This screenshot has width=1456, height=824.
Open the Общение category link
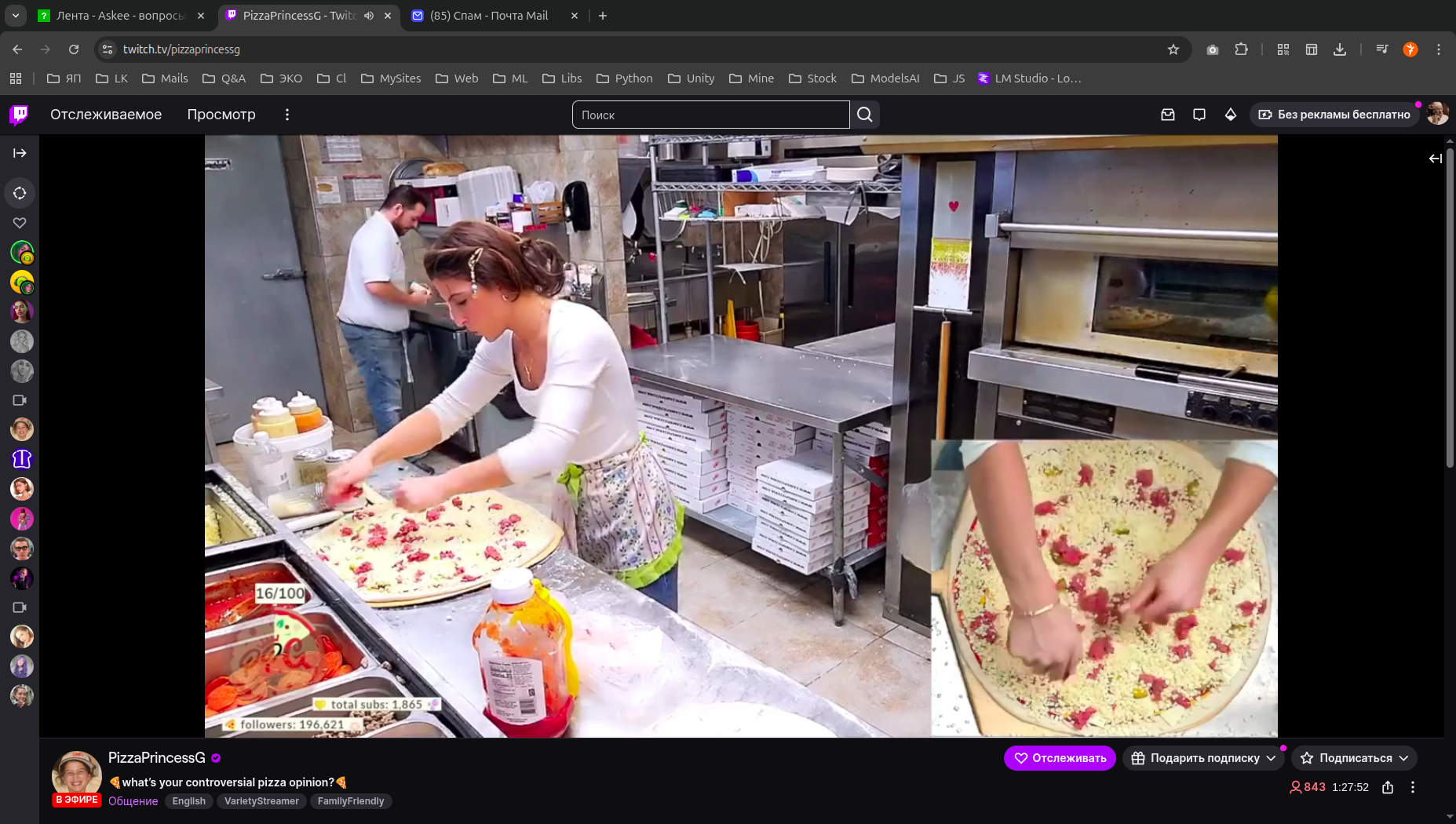point(133,801)
